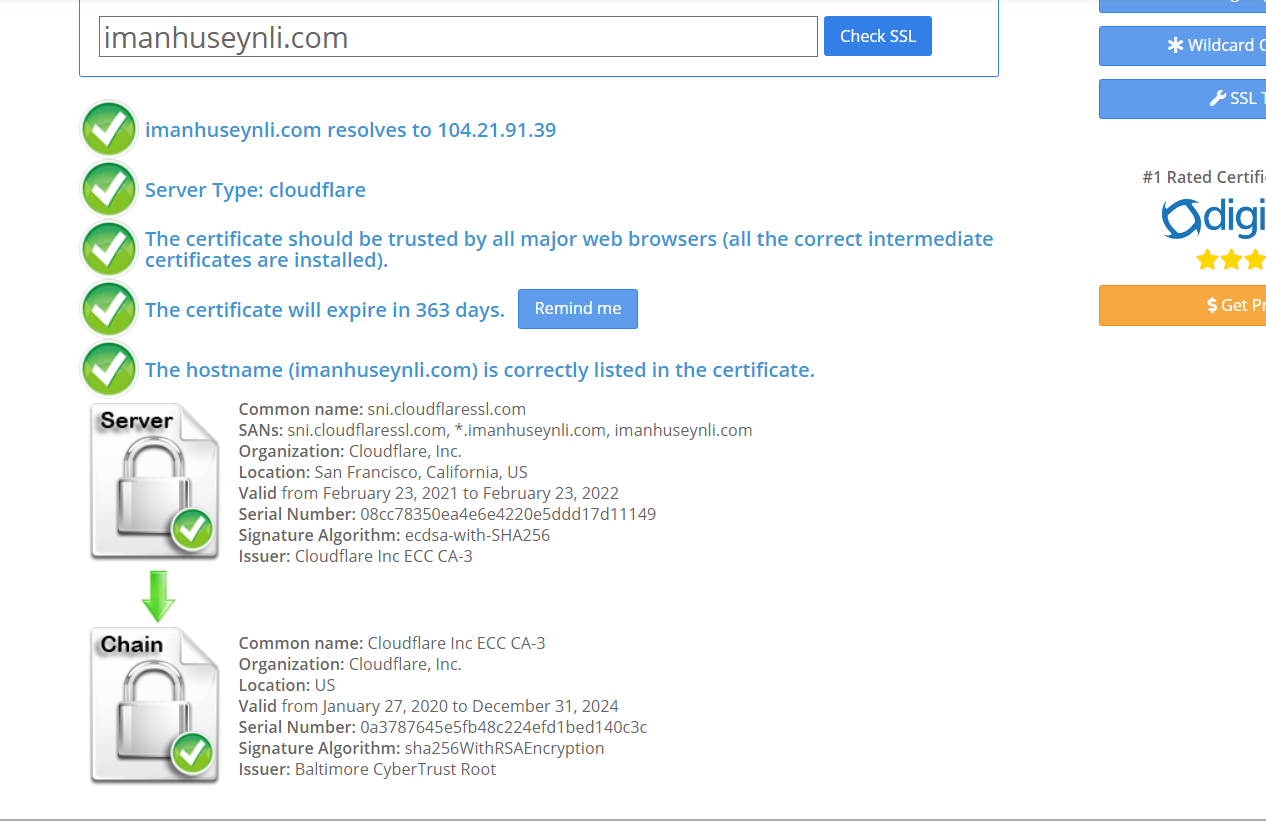
Task: Click the Server certificate Serial Number line
Action: [447, 514]
